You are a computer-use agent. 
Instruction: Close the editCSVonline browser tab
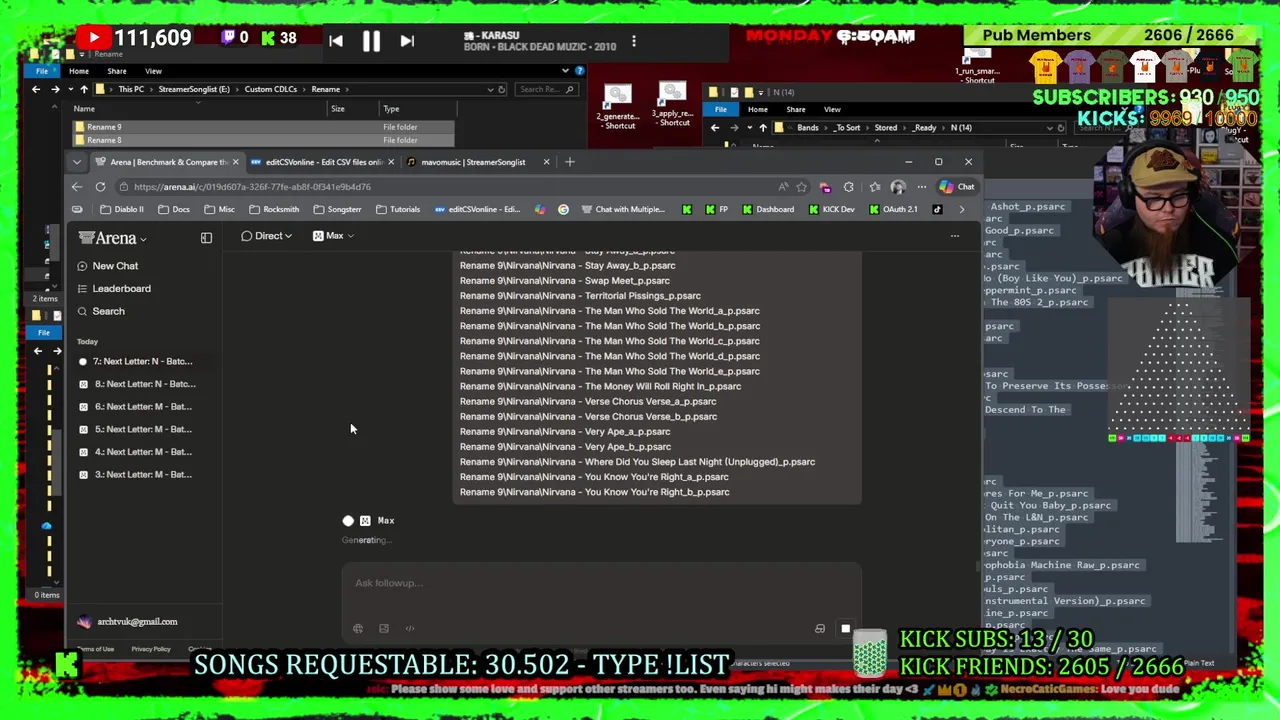391,162
